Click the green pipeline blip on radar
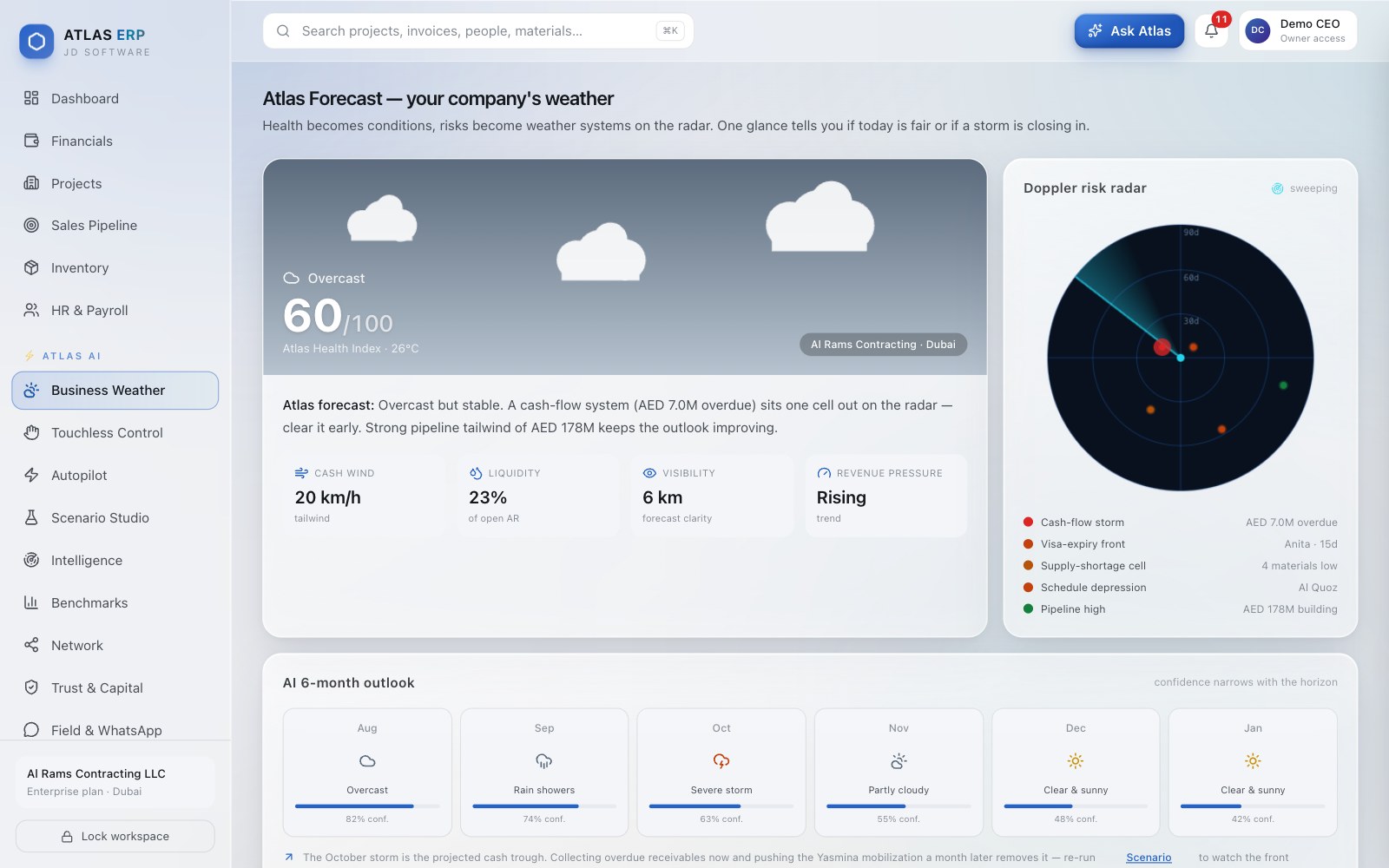 point(1283,385)
